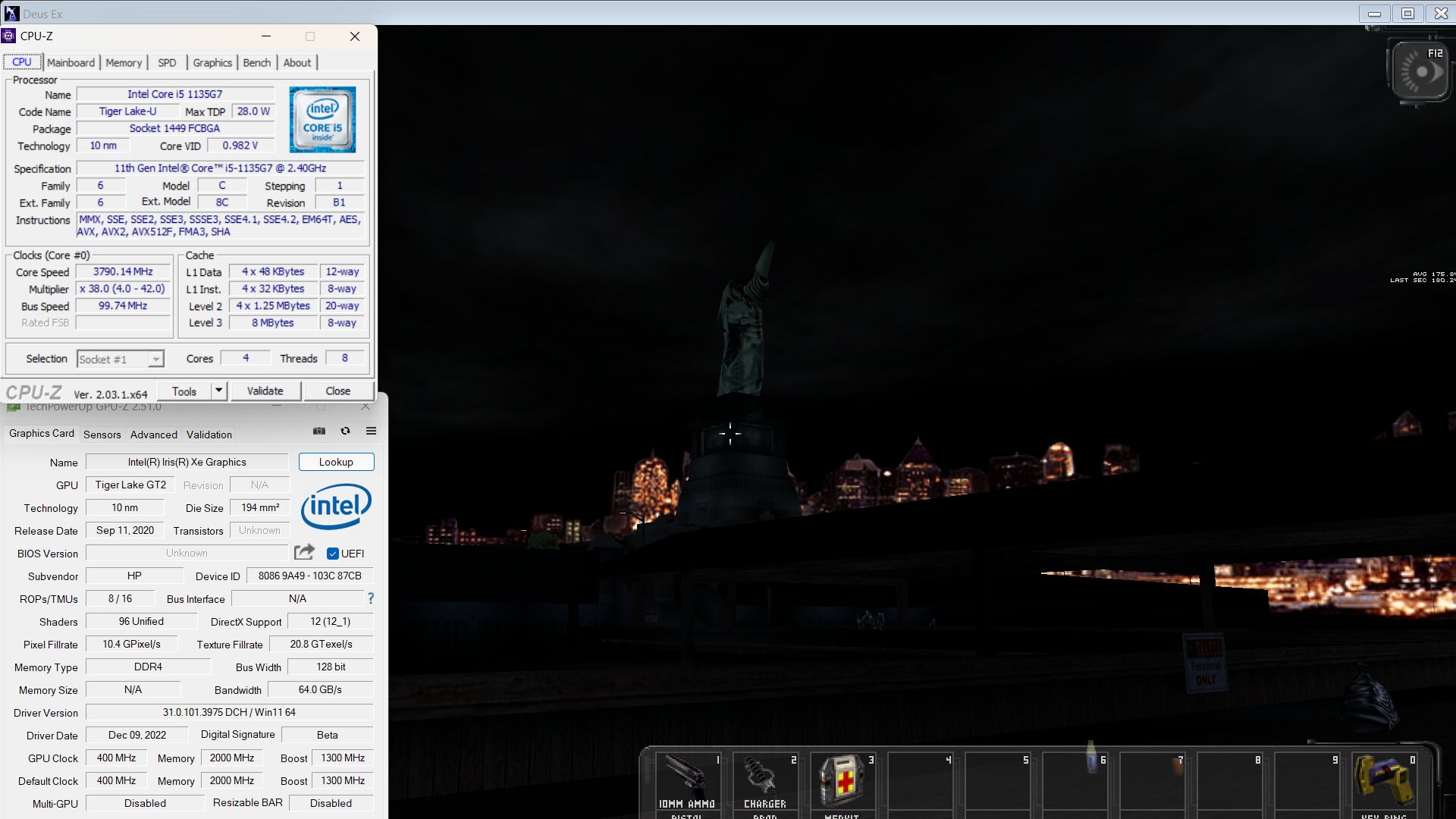
Task: Click the Shaders value 96 Unified
Action: 141,621
